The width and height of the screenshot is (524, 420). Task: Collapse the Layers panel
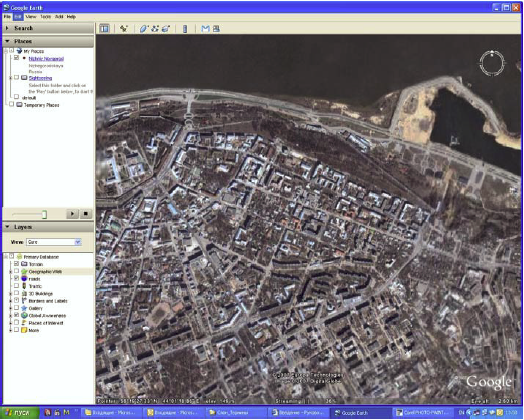coord(7,227)
